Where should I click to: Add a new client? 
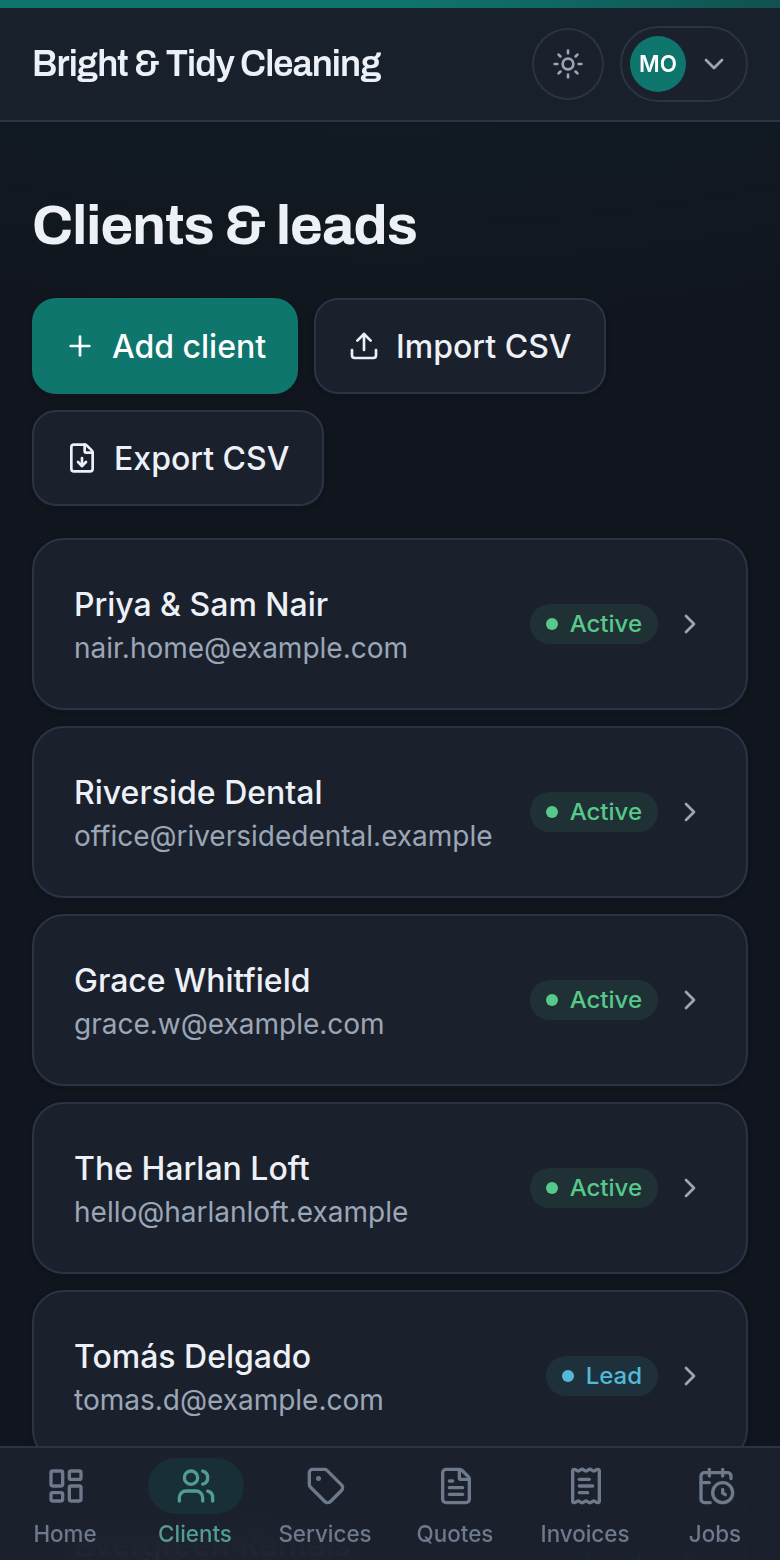(165, 346)
